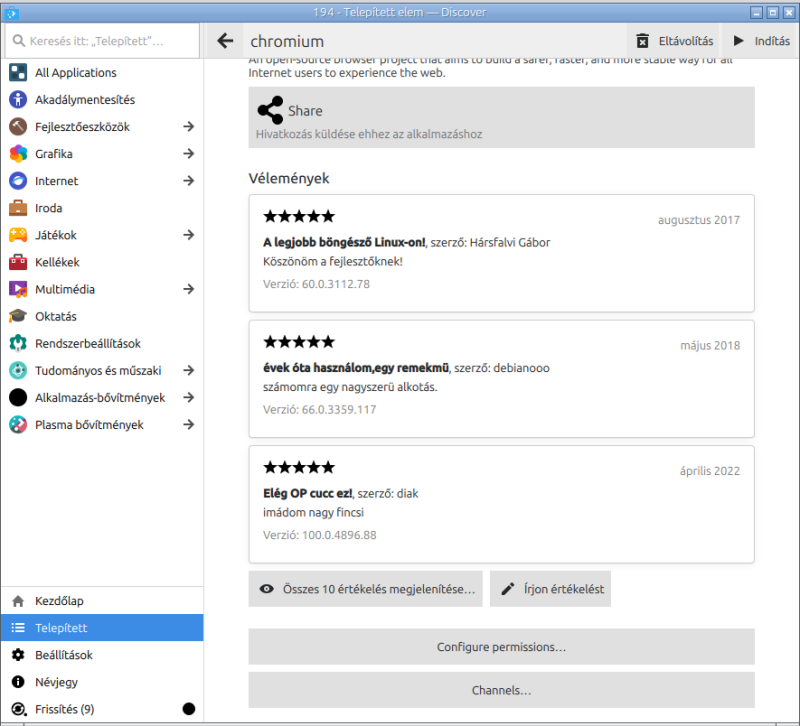Click the Share label text
The height and width of the screenshot is (726, 800).
click(x=305, y=111)
